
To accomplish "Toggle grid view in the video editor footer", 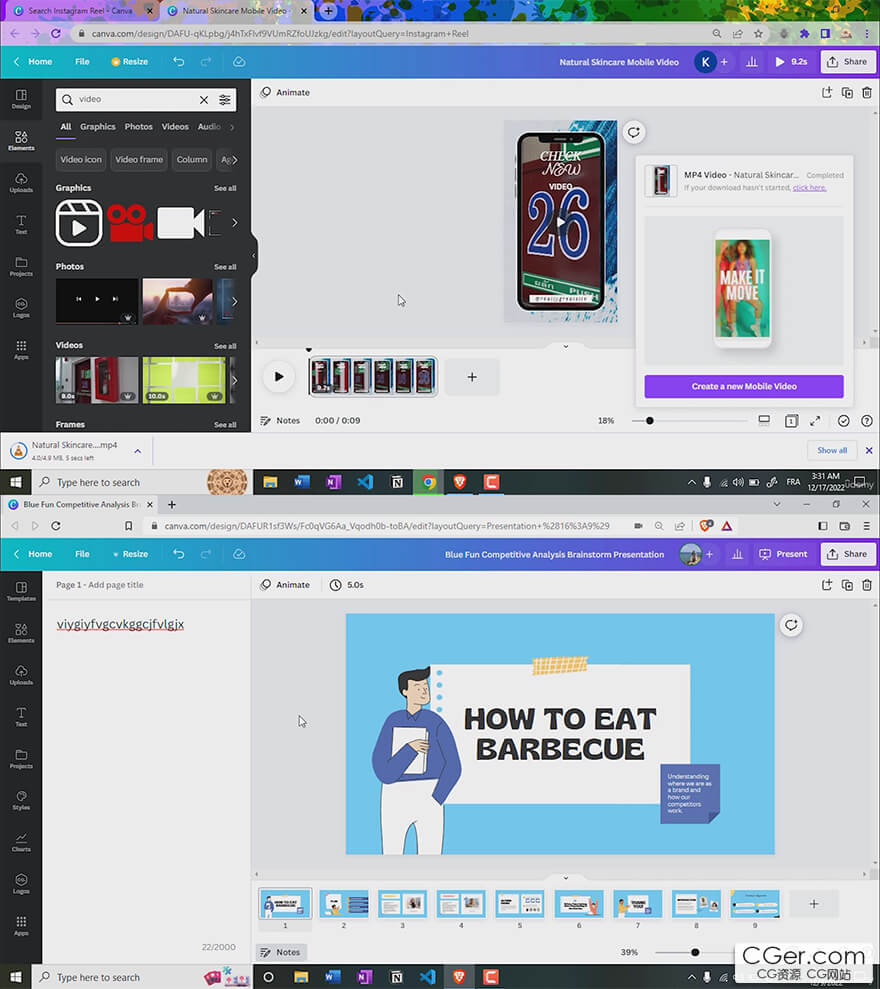I will pyautogui.click(x=791, y=421).
